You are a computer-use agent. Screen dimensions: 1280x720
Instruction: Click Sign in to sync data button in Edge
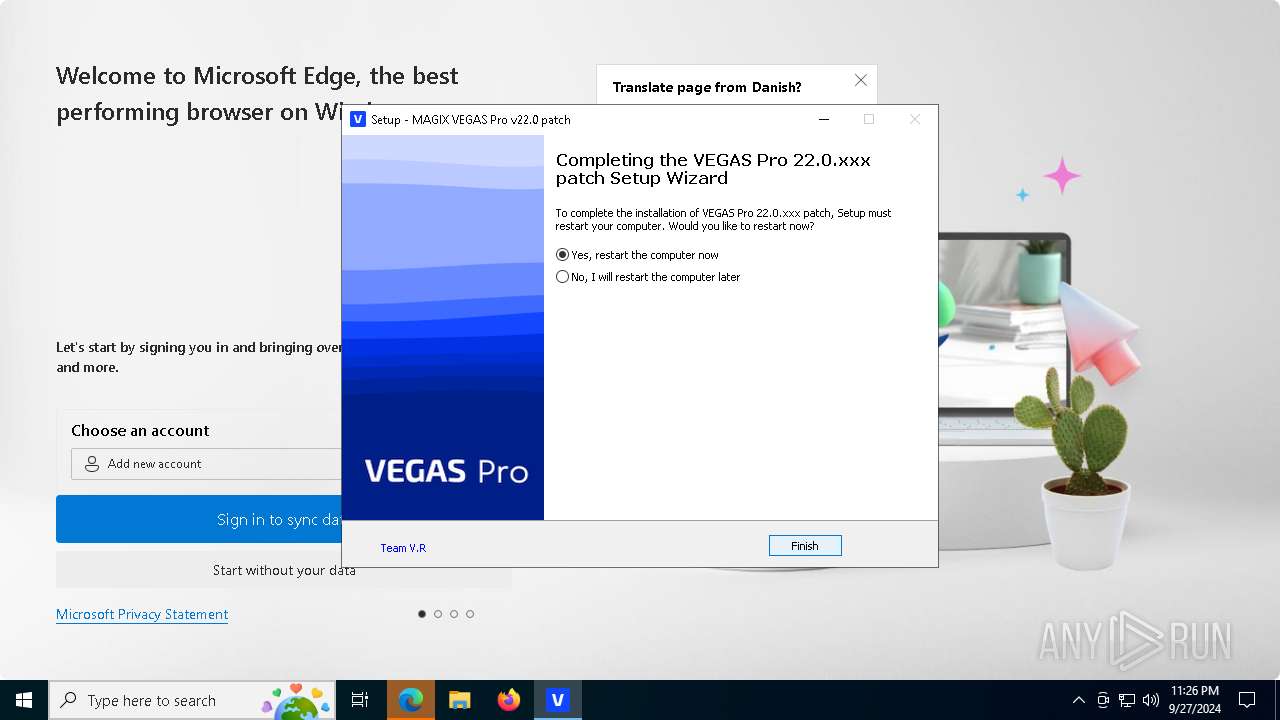pyautogui.click(x=199, y=519)
